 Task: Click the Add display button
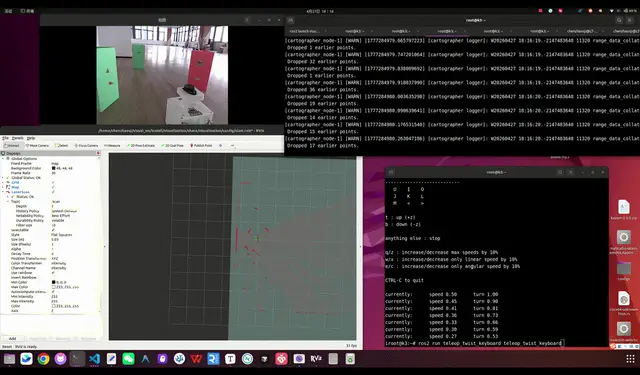click(x=13, y=339)
